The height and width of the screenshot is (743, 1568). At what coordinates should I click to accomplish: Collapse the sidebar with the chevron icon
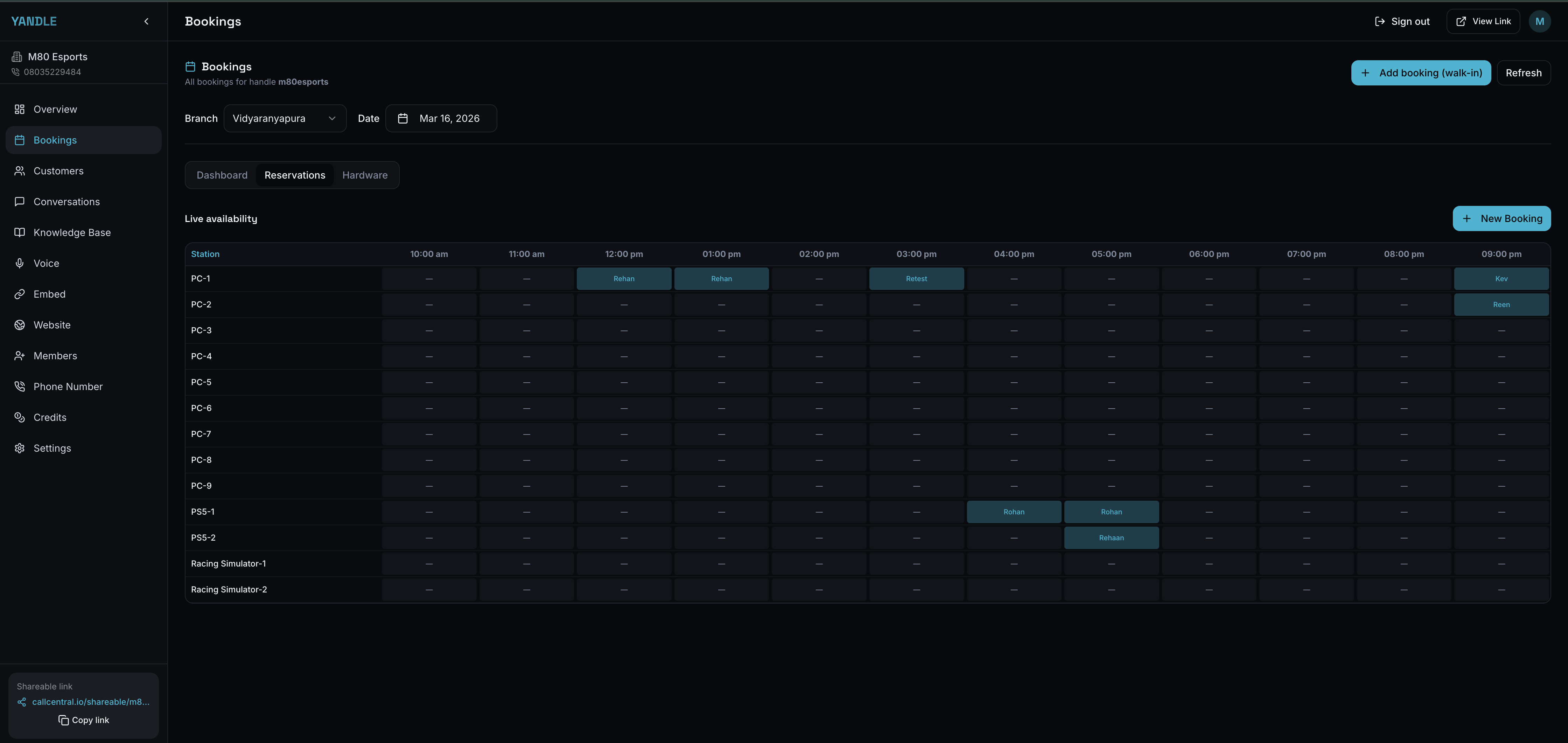point(146,21)
